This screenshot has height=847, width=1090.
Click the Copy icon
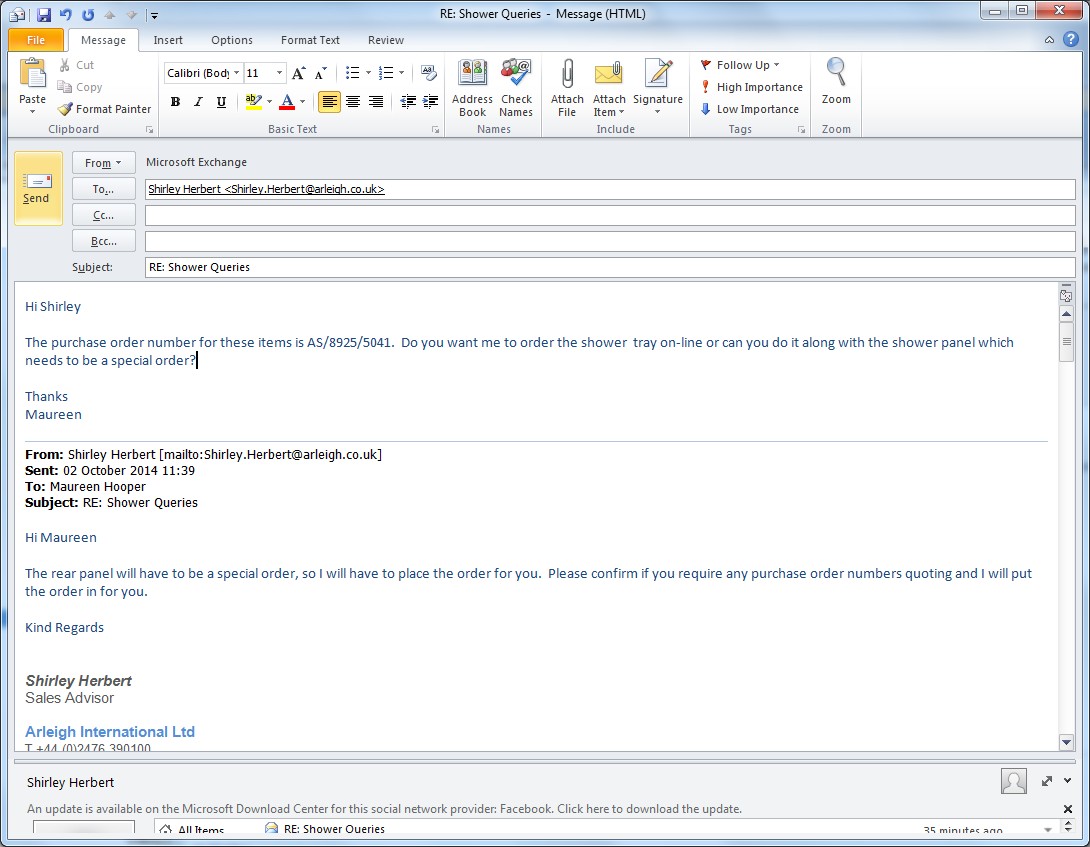[65, 87]
